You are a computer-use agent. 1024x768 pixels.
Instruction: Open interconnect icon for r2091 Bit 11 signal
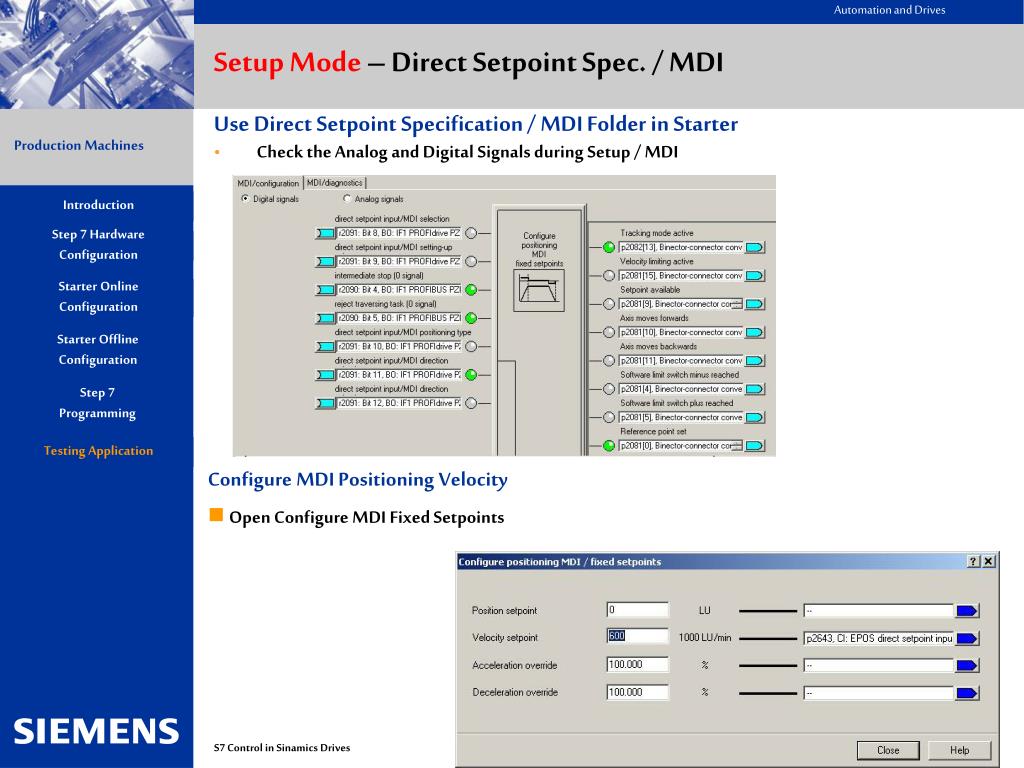(325, 375)
